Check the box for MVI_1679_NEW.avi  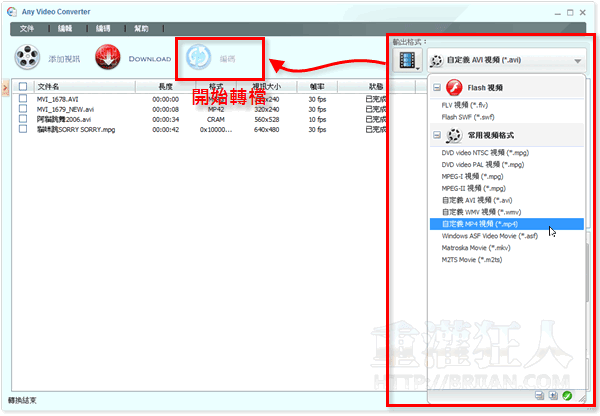(23, 109)
